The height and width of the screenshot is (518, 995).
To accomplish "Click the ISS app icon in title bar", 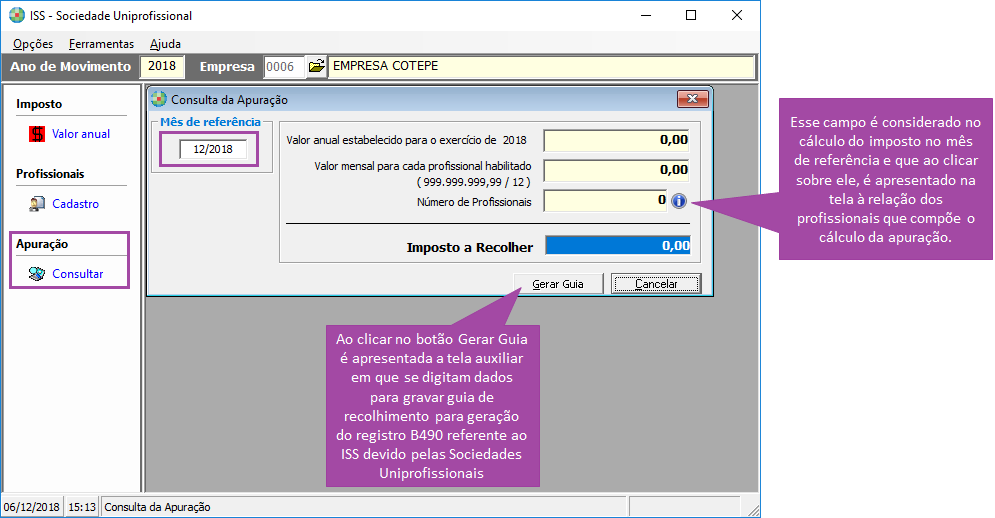I will pyautogui.click(x=17, y=15).
